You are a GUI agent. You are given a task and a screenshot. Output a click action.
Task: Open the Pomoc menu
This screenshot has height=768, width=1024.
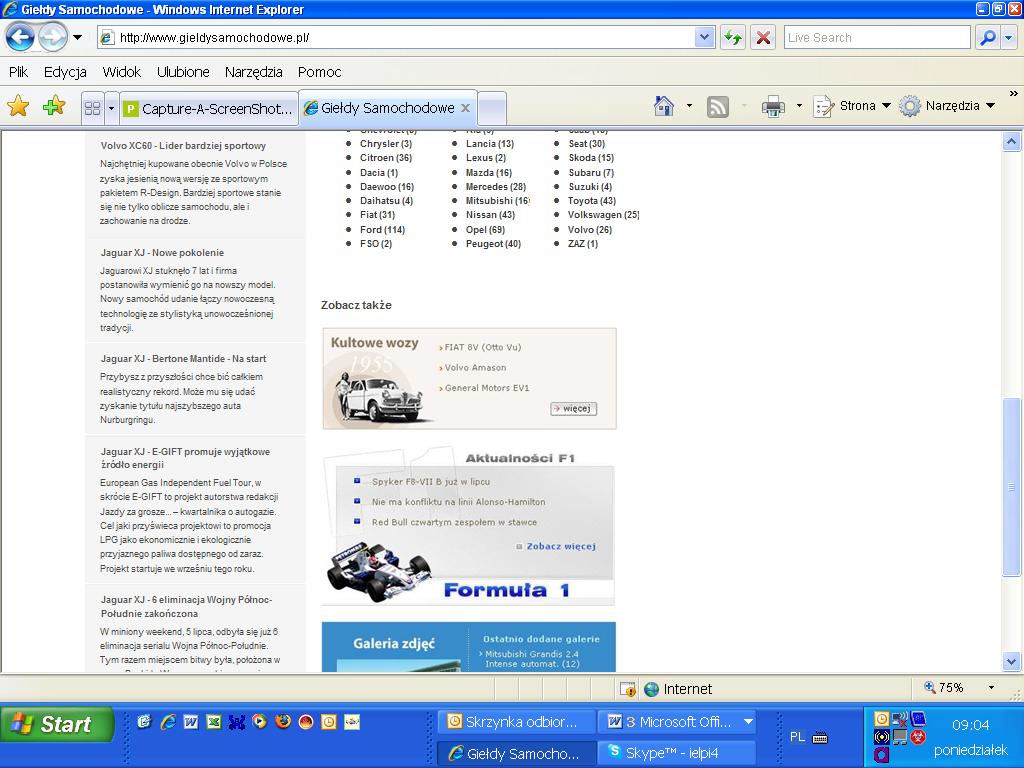click(x=319, y=72)
